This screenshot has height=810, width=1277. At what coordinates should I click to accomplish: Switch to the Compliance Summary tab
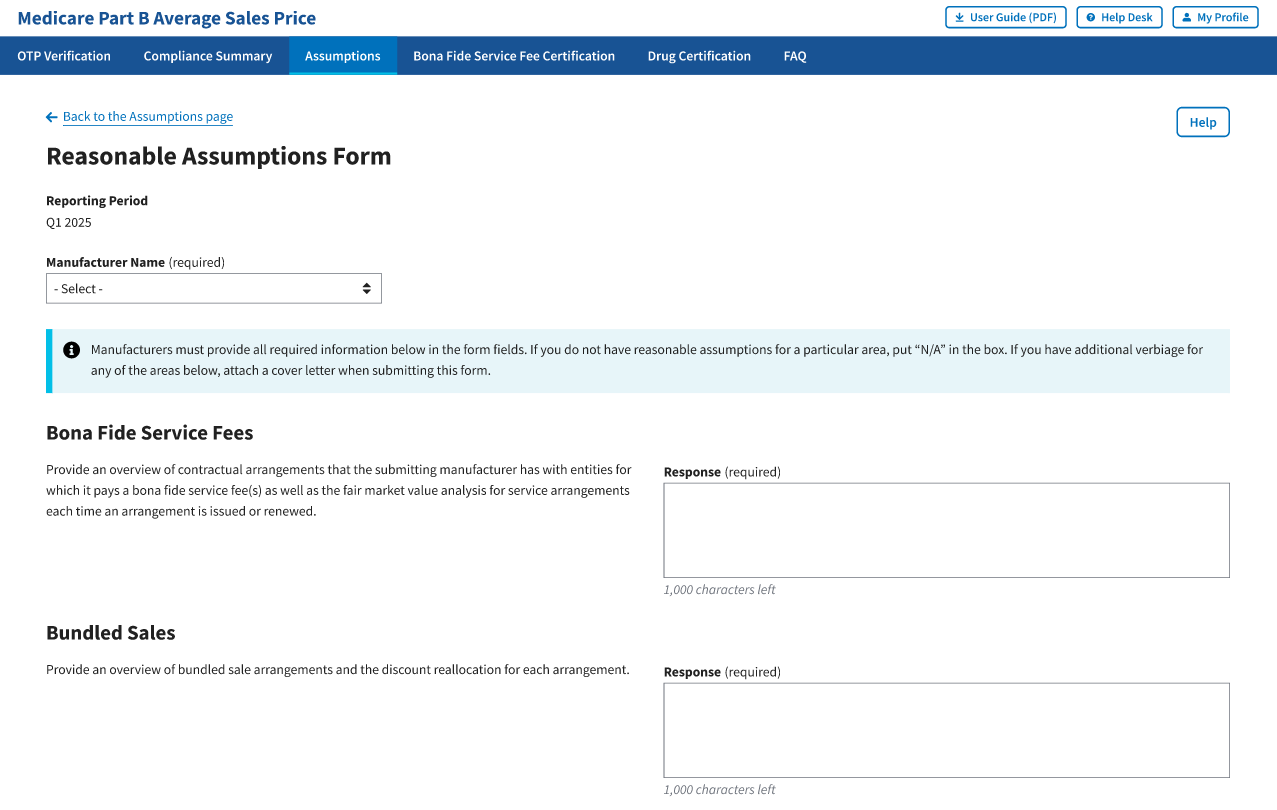(208, 56)
